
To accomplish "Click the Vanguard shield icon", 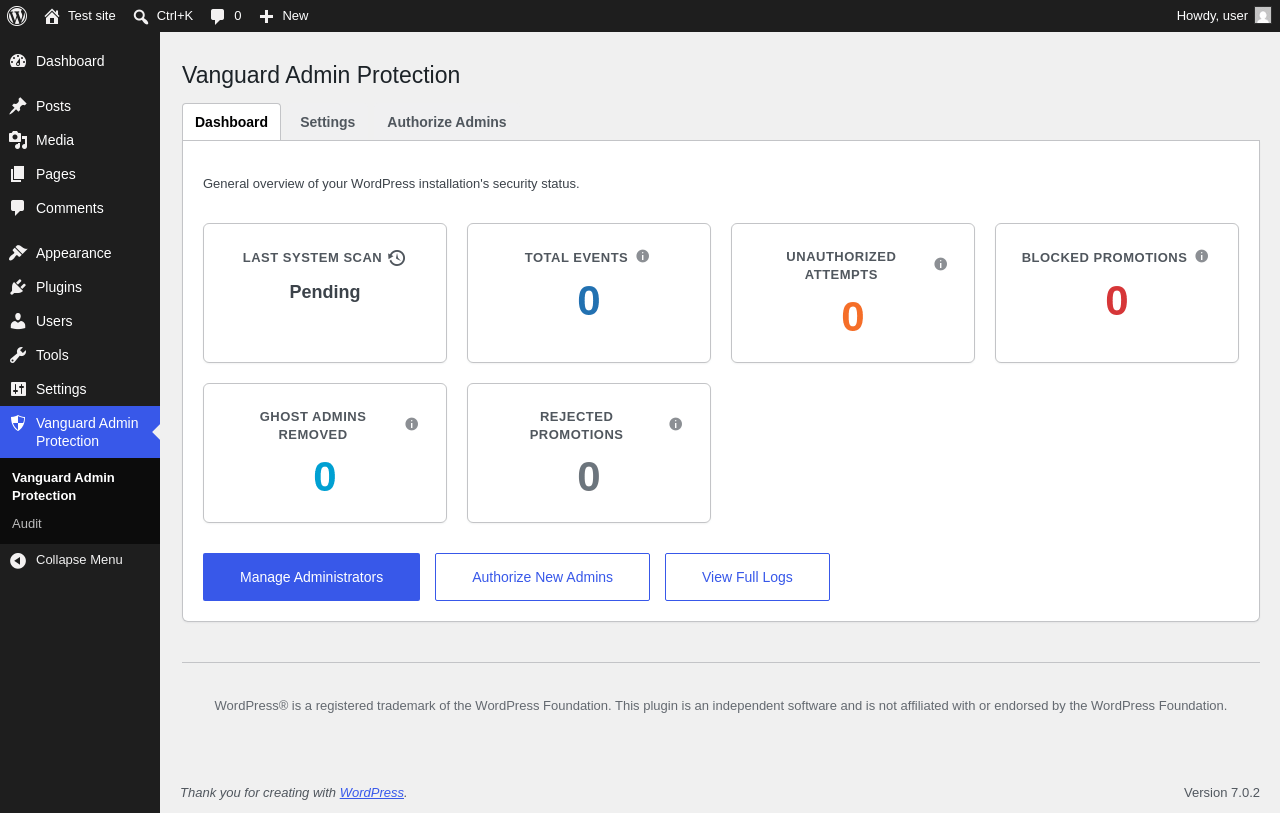I will (x=18, y=423).
